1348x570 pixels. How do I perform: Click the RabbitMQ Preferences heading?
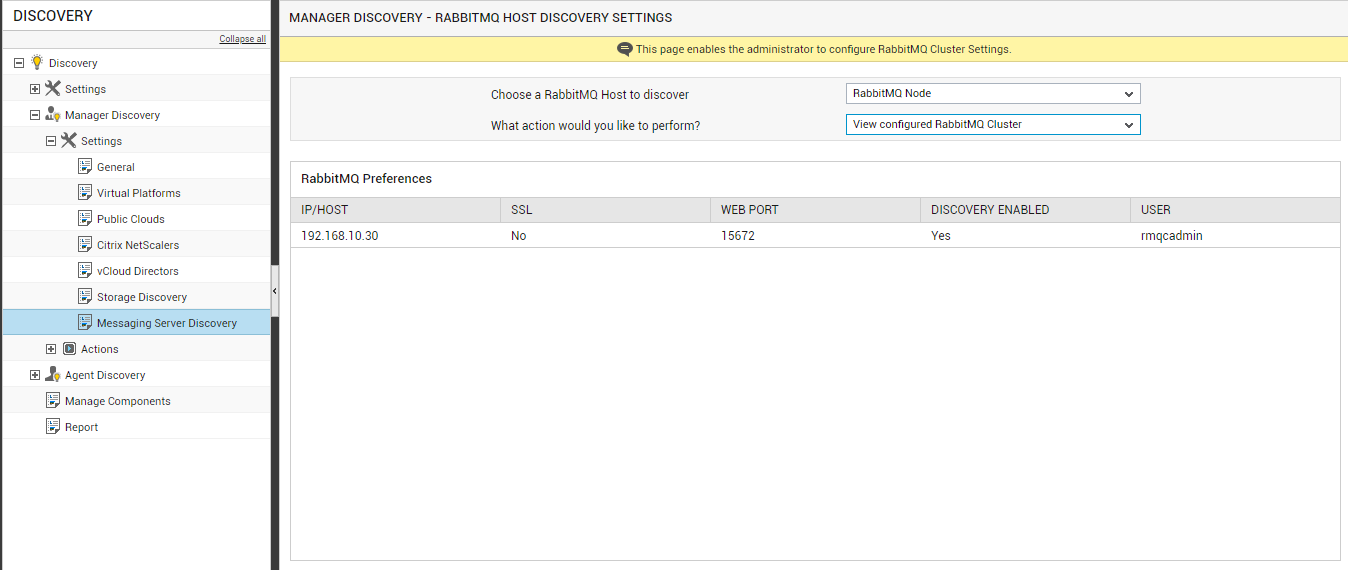(367, 178)
